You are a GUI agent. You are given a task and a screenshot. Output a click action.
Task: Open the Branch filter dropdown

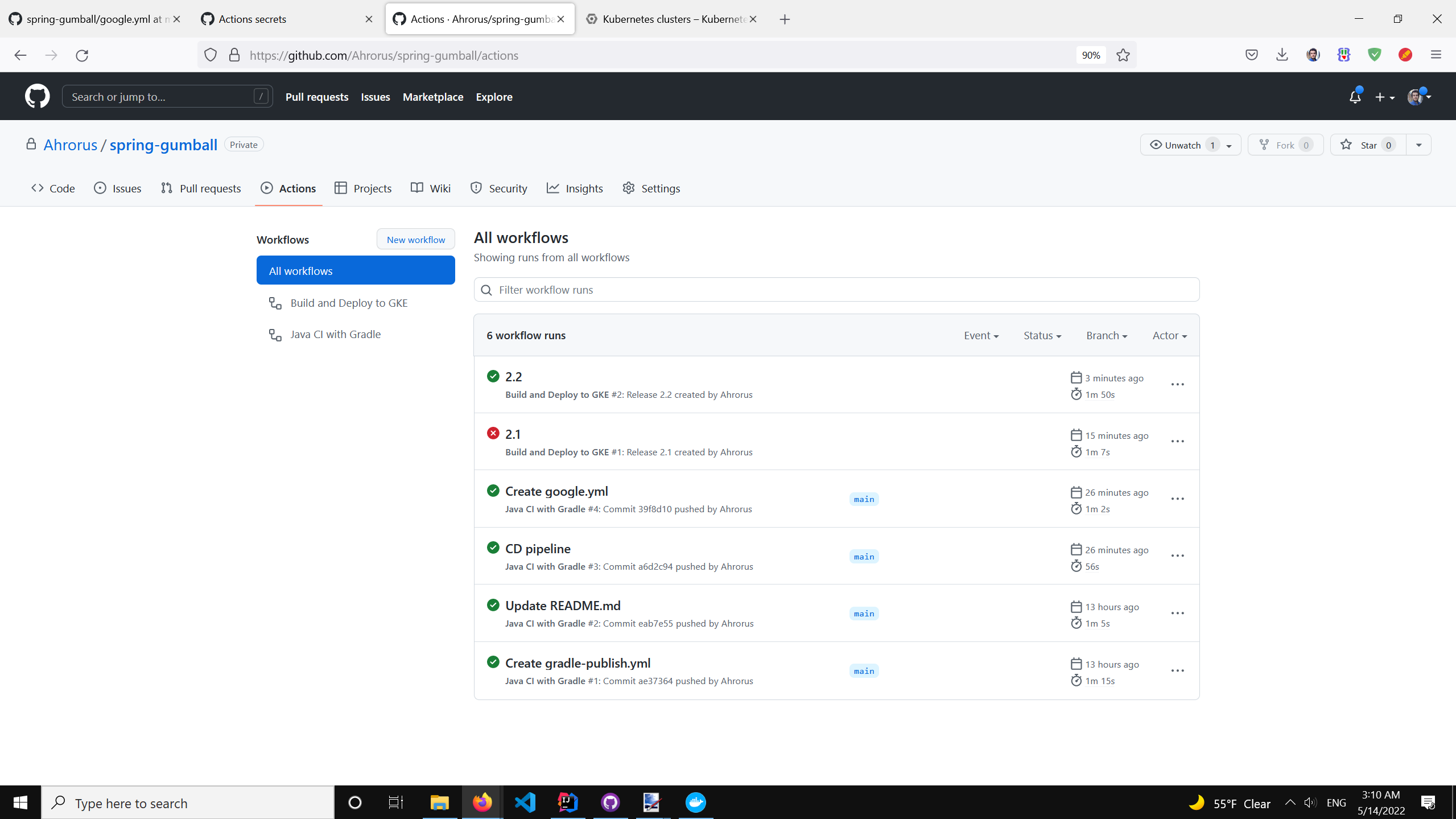1106,335
